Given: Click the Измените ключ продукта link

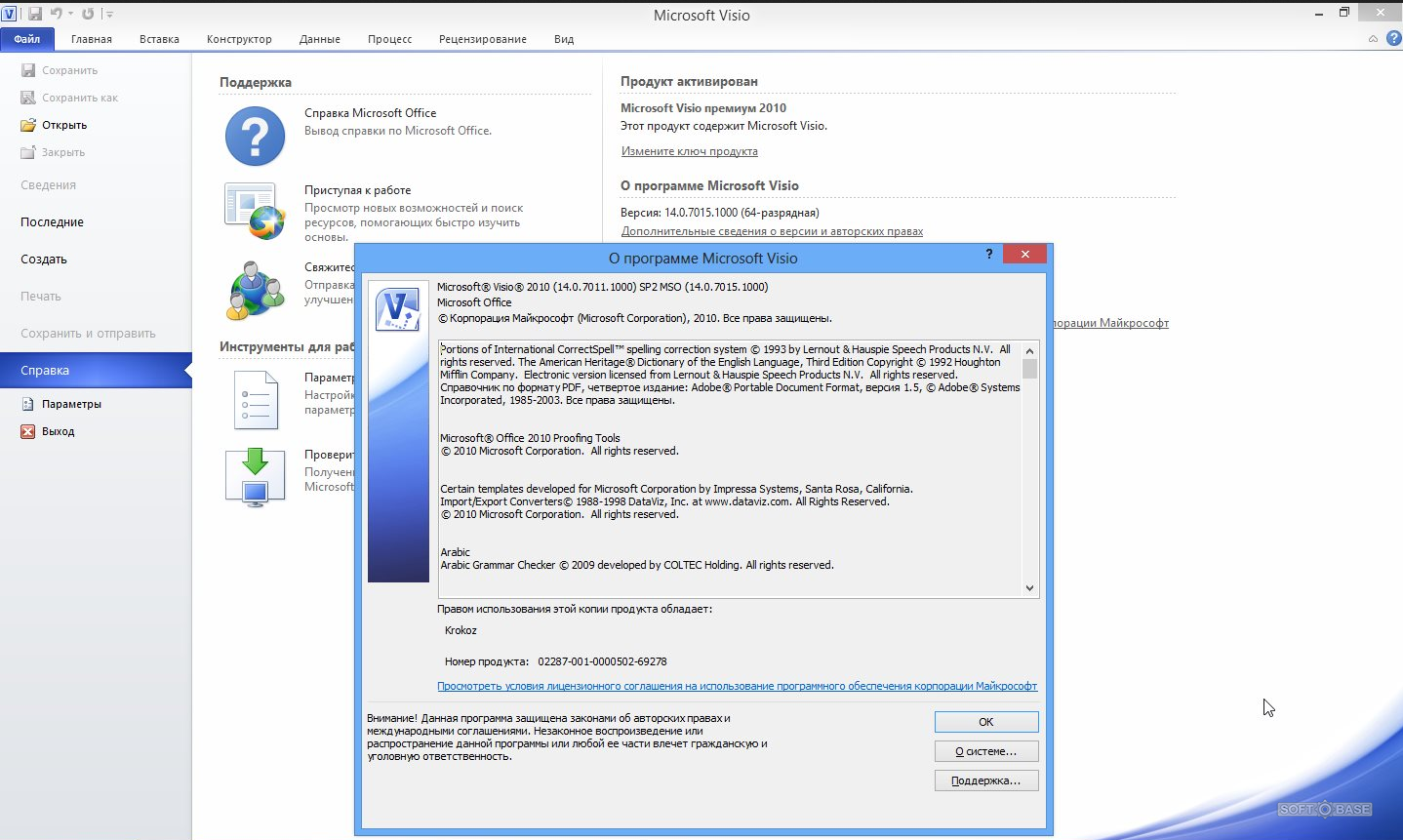Looking at the screenshot, I should [x=689, y=151].
